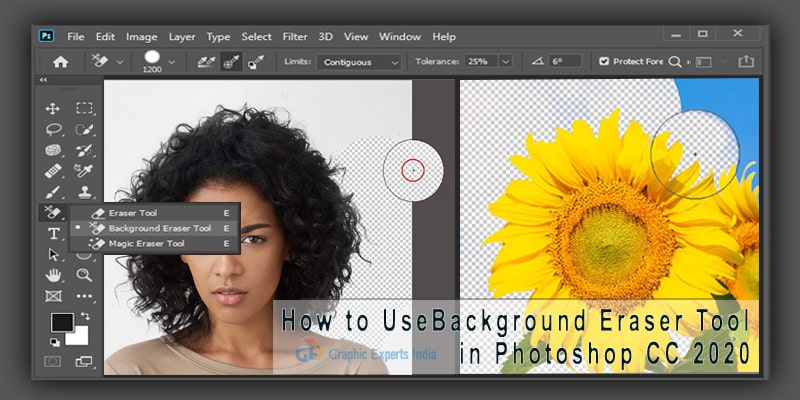Viewport: 800px width, 400px height.
Task: Open the File menu
Action: pos(76,37)
